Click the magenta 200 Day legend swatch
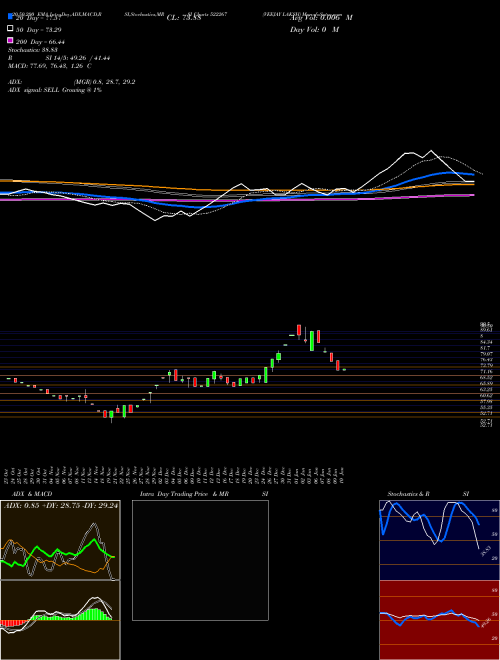Image resolution: width=500 pixels, height=660 pixels. (10, 40)
